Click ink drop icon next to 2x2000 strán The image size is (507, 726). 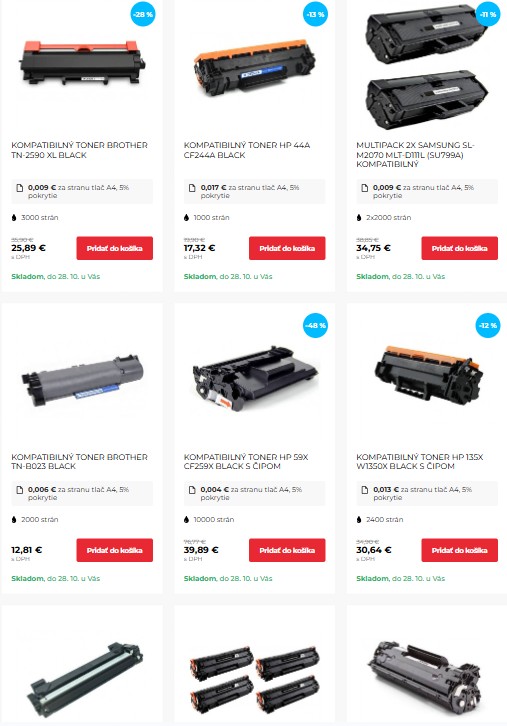pyautogui.click(x=359, y=217)
